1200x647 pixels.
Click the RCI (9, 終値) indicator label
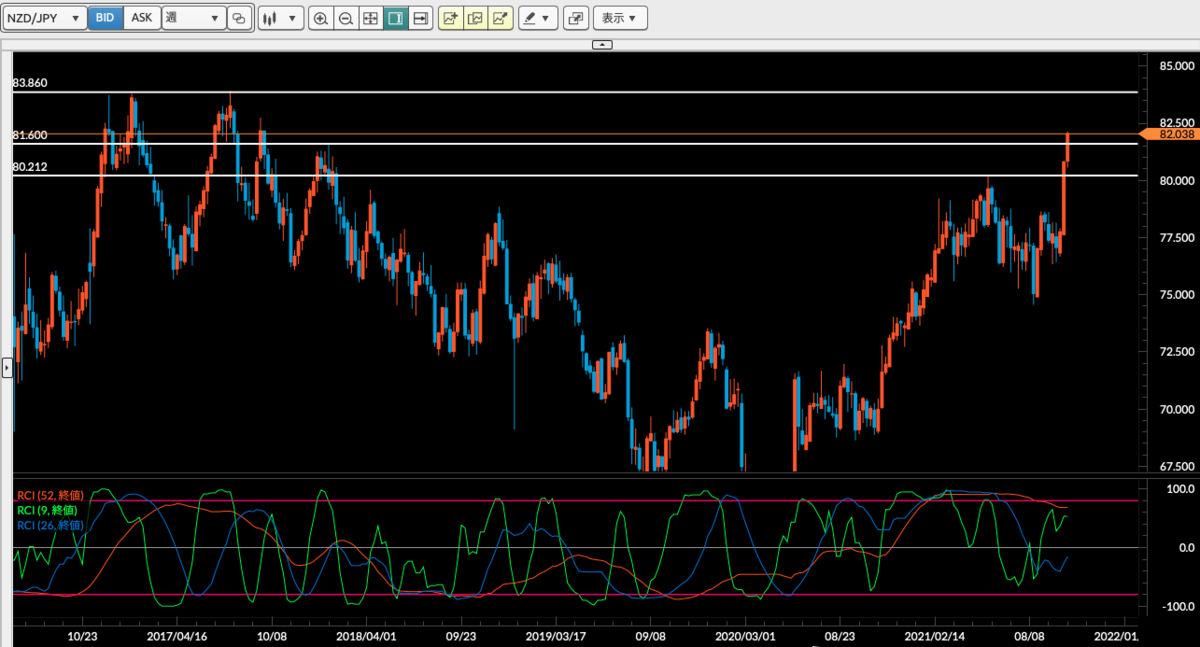[47, 510]
